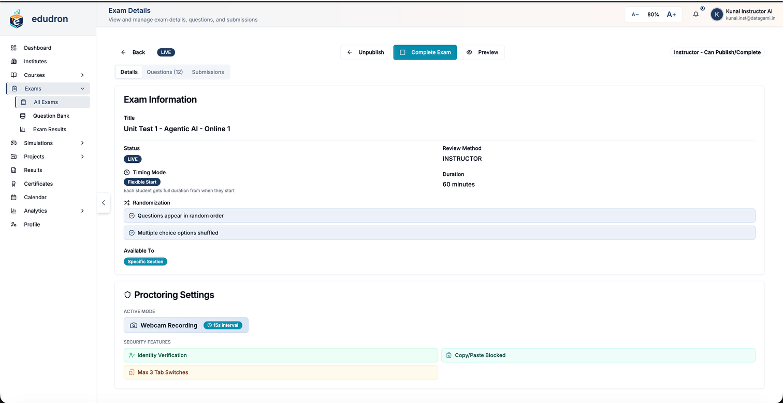784x404 pixels.
Task: Switch to the Submissions tab
Action: 208,72
